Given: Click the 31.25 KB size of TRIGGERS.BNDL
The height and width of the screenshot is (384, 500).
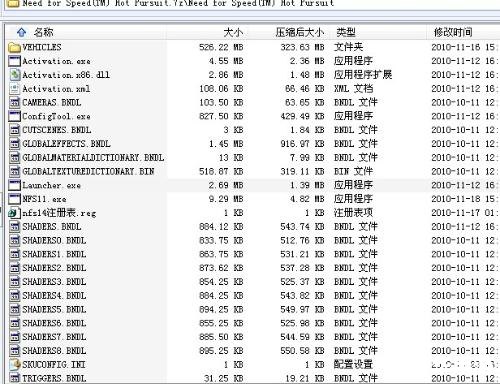Looking at the screenshot, I should pyautogui.click(x=223, y=378).
